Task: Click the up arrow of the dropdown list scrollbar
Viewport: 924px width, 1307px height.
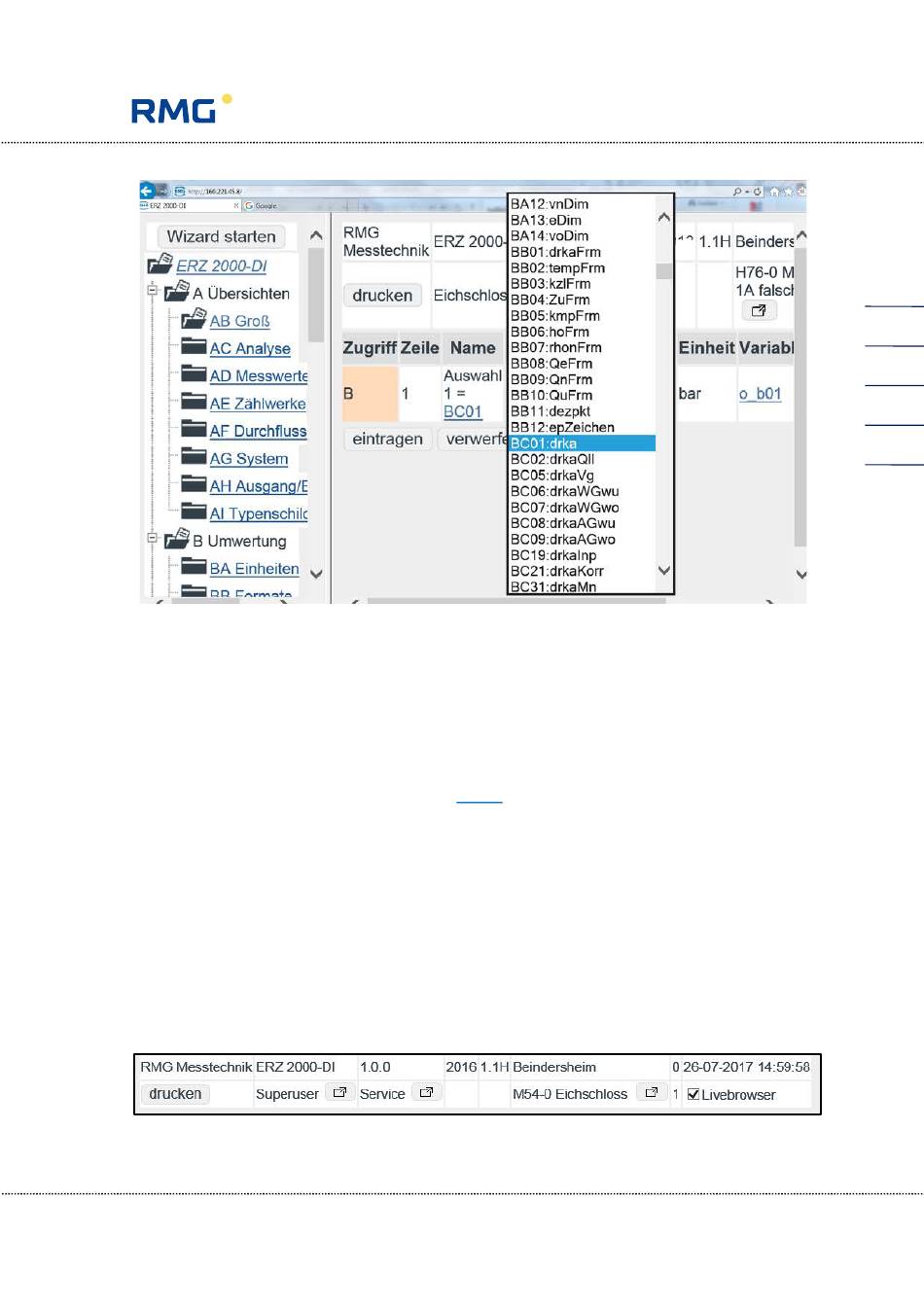Action: point(664,217)
